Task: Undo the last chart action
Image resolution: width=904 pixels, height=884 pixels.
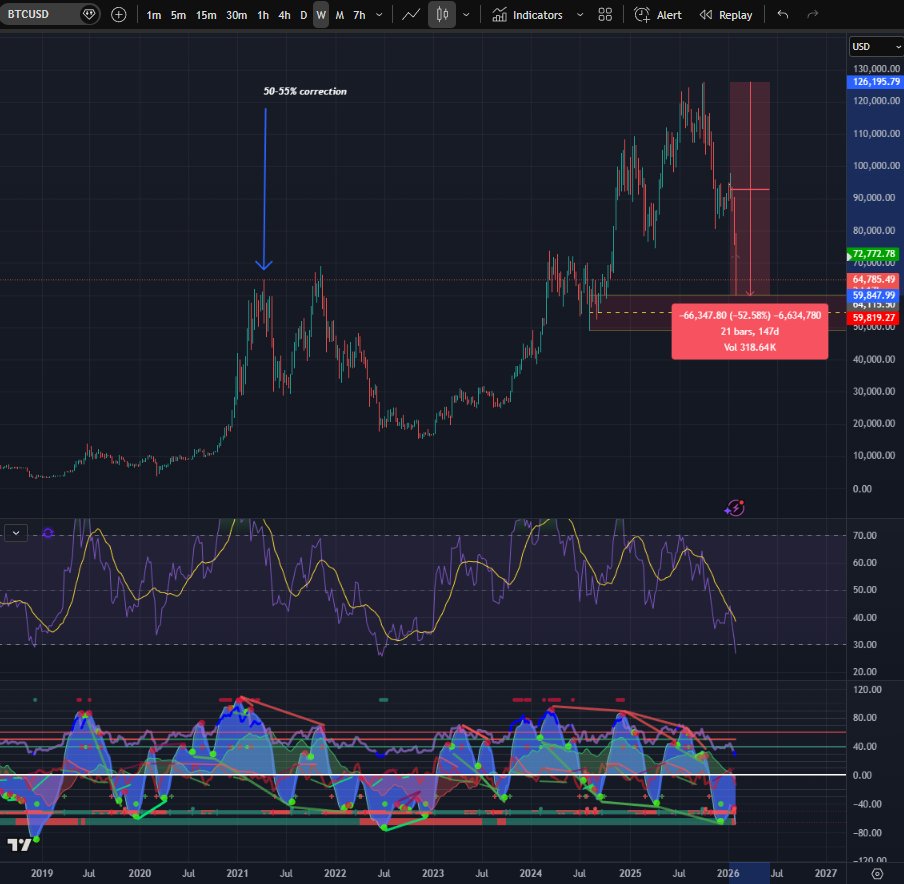Action: [x=783, y=14]
